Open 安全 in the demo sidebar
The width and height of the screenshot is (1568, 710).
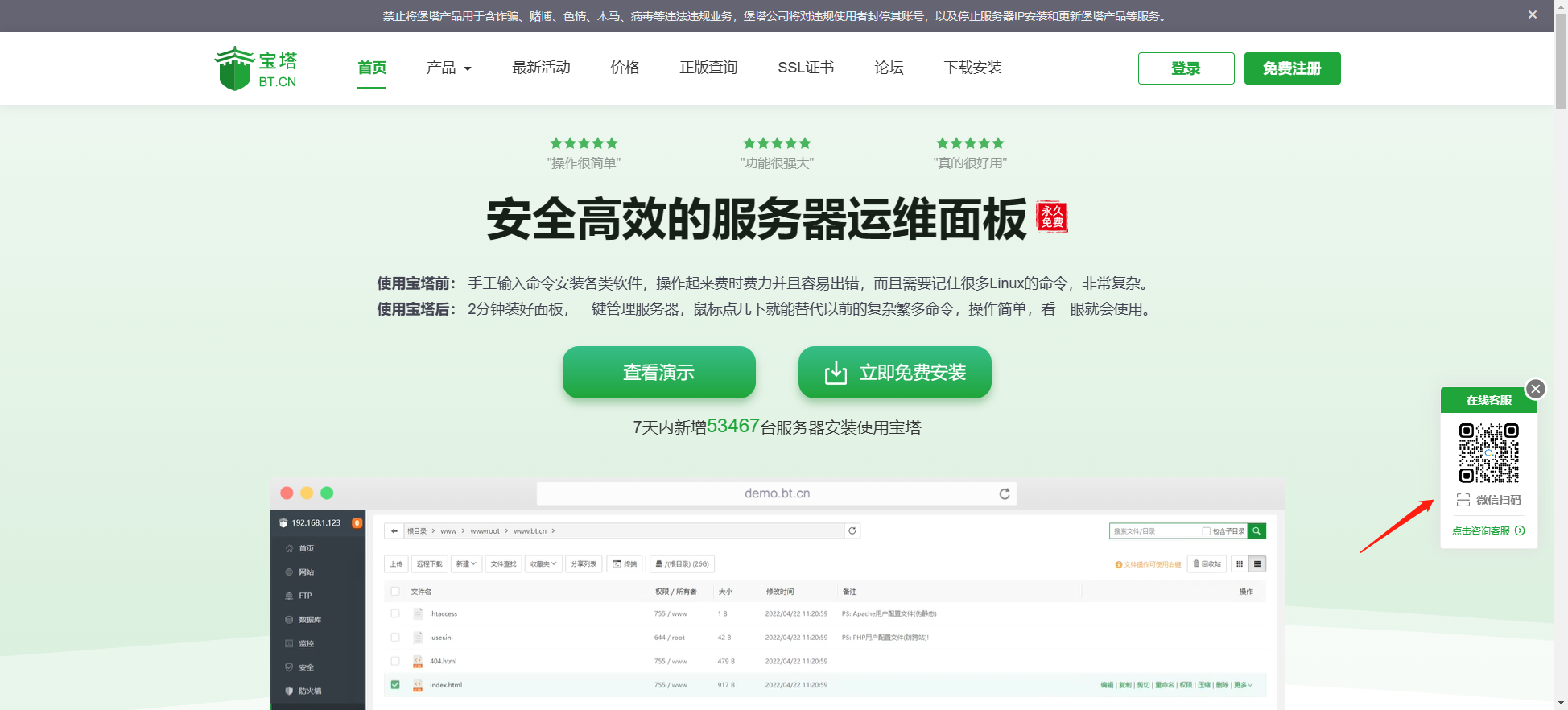(x=306, y=667)
